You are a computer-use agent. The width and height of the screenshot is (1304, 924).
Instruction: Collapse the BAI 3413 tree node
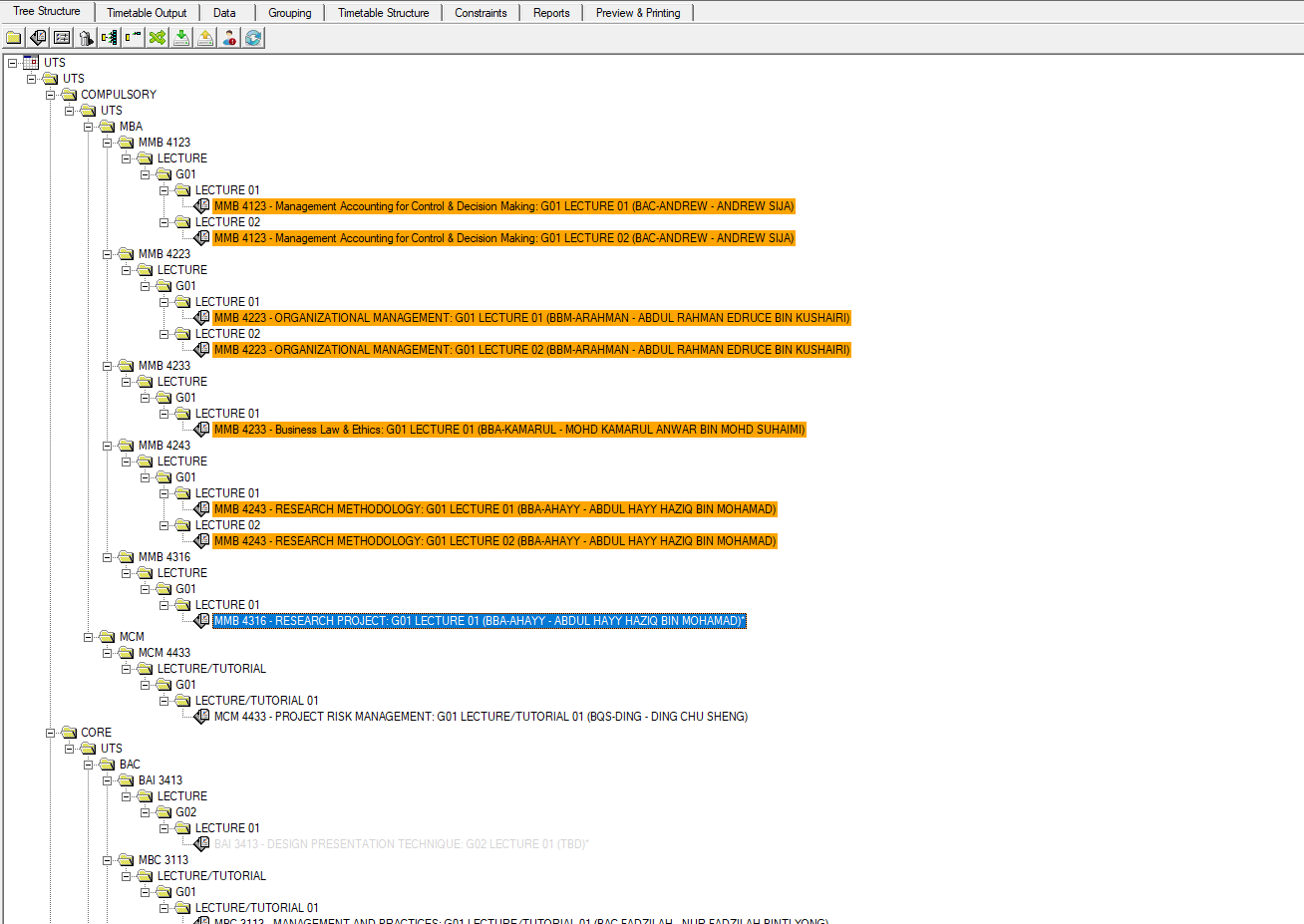(107, 780)
